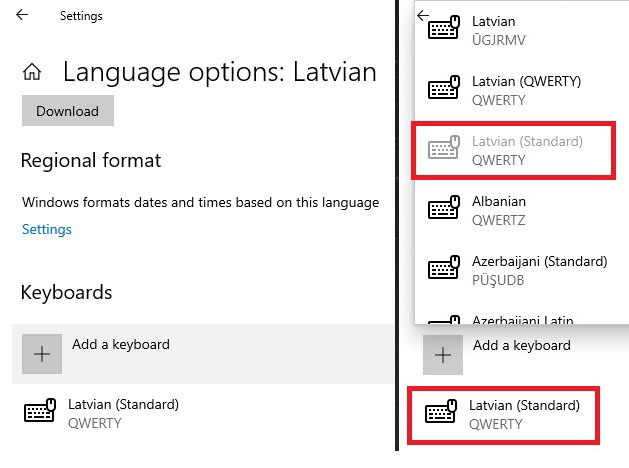The image size is (629, 468).
Task: Click keyboard icon next to Albanian
Action: [x=444, y=209]
